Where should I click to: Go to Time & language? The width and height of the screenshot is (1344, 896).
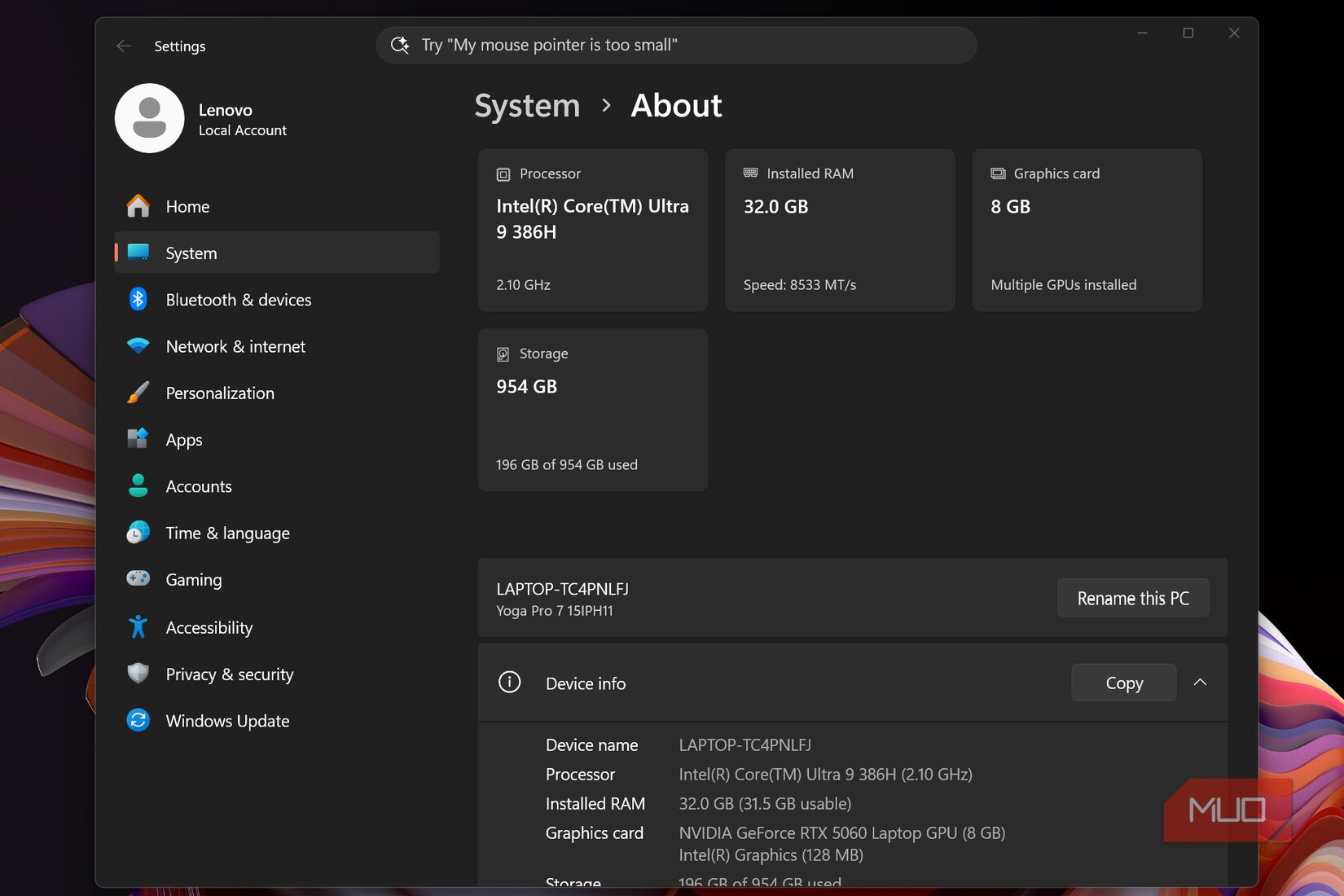(277, 533)
